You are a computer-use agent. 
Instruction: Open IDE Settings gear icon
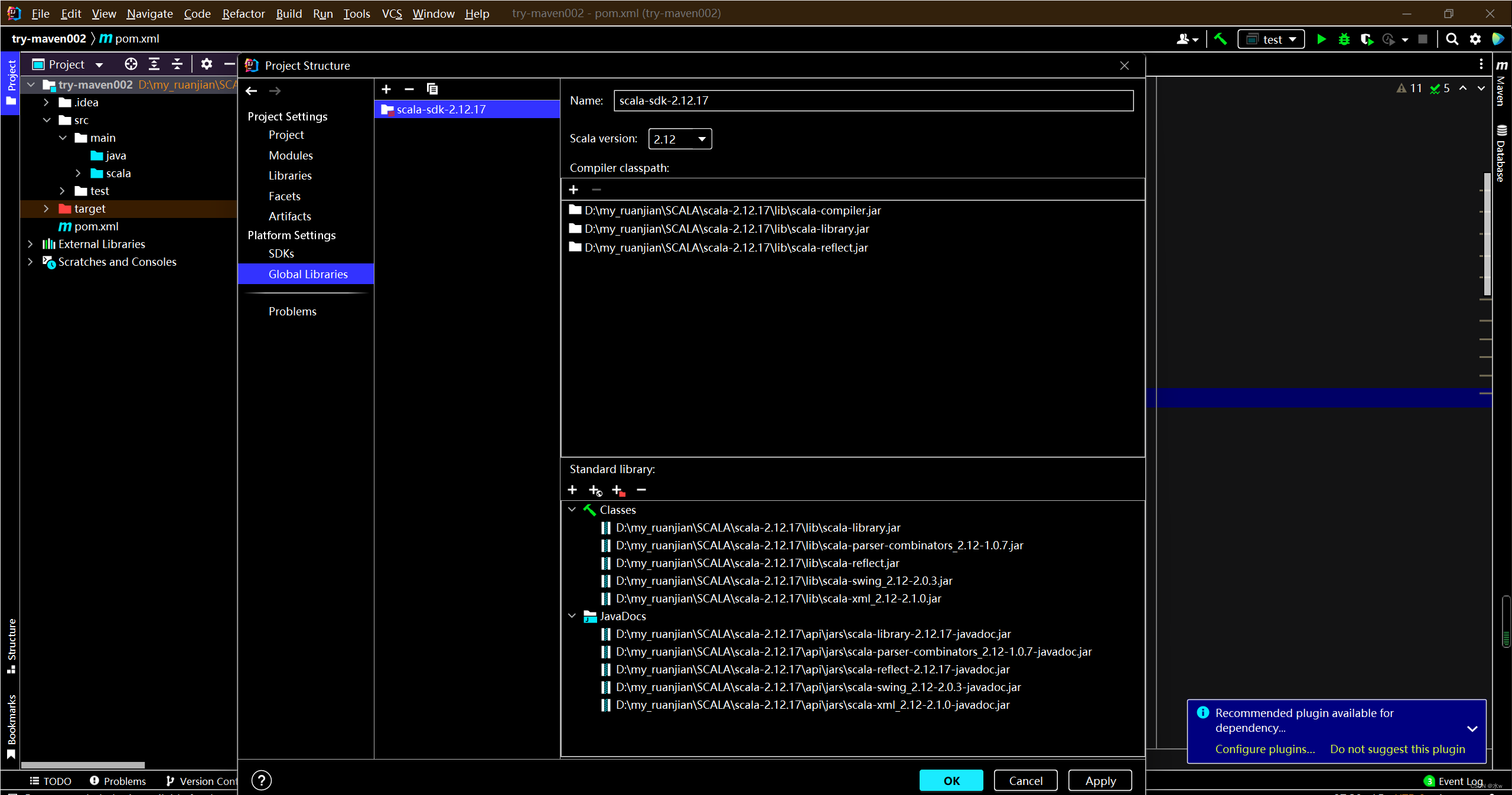tap(1475, 39)
